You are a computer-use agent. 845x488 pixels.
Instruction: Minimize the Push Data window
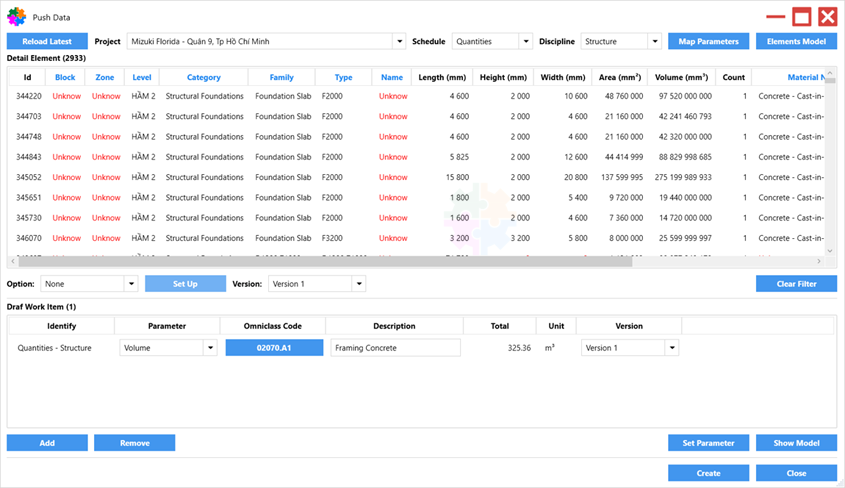pos(775,17)
